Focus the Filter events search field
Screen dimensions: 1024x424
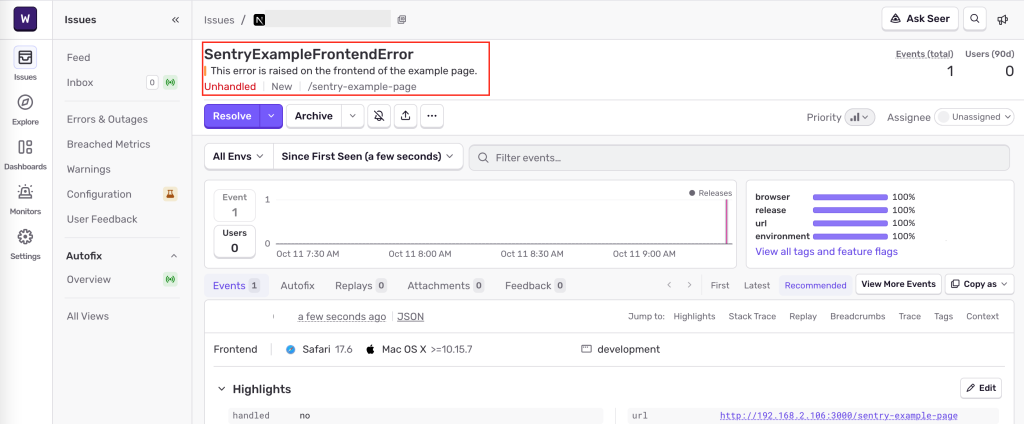coord(739,157)
